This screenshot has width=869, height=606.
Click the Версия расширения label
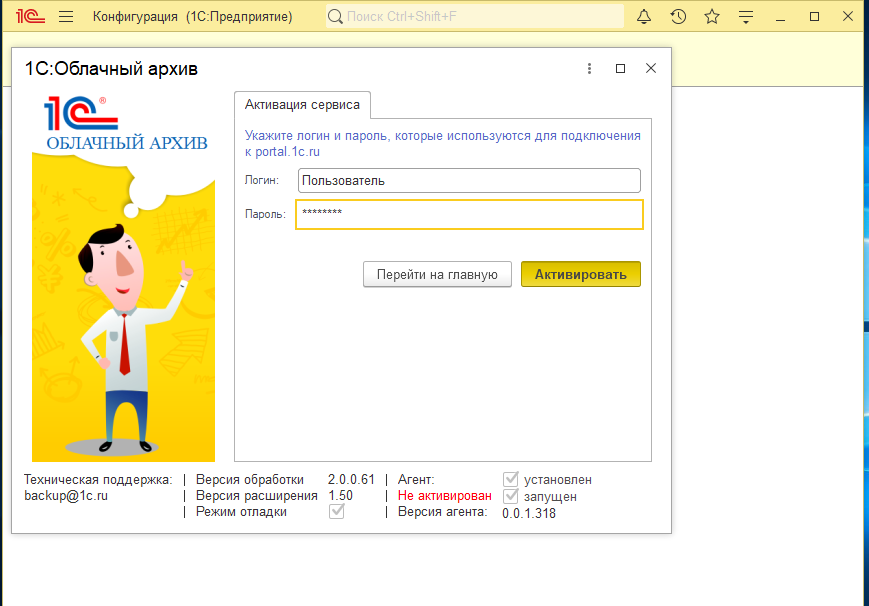[257, 496]
